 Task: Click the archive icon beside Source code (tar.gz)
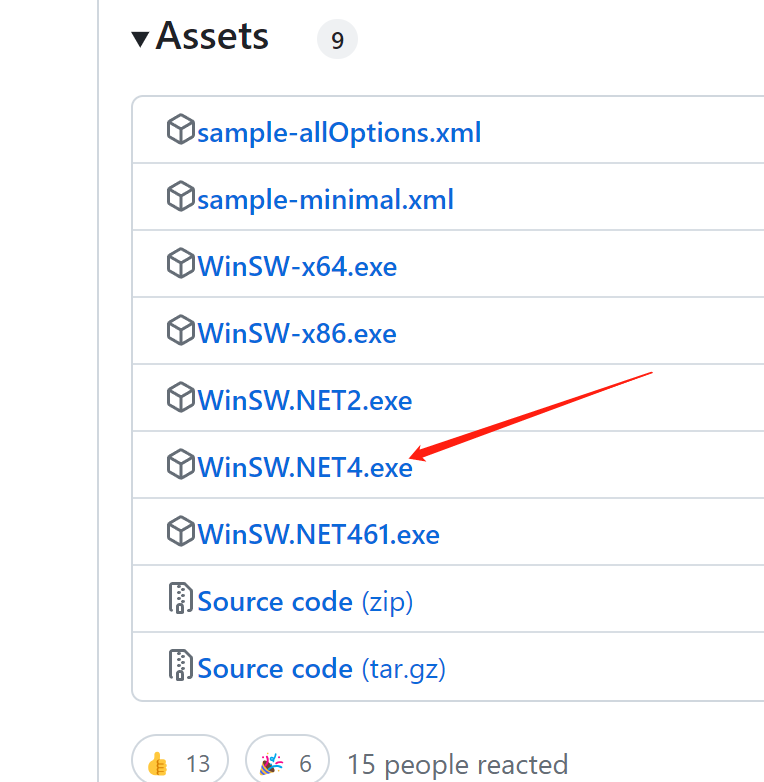181,664
